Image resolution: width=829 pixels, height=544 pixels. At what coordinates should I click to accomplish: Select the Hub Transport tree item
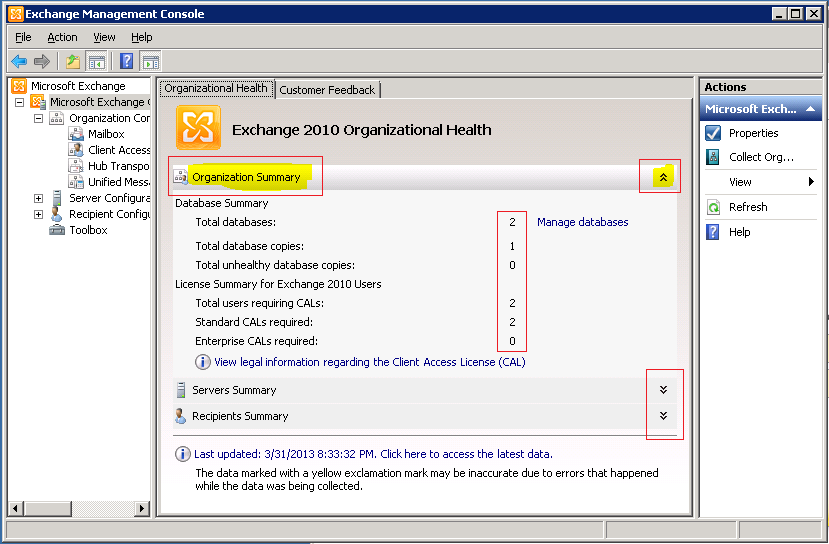[x=118, y=166]
